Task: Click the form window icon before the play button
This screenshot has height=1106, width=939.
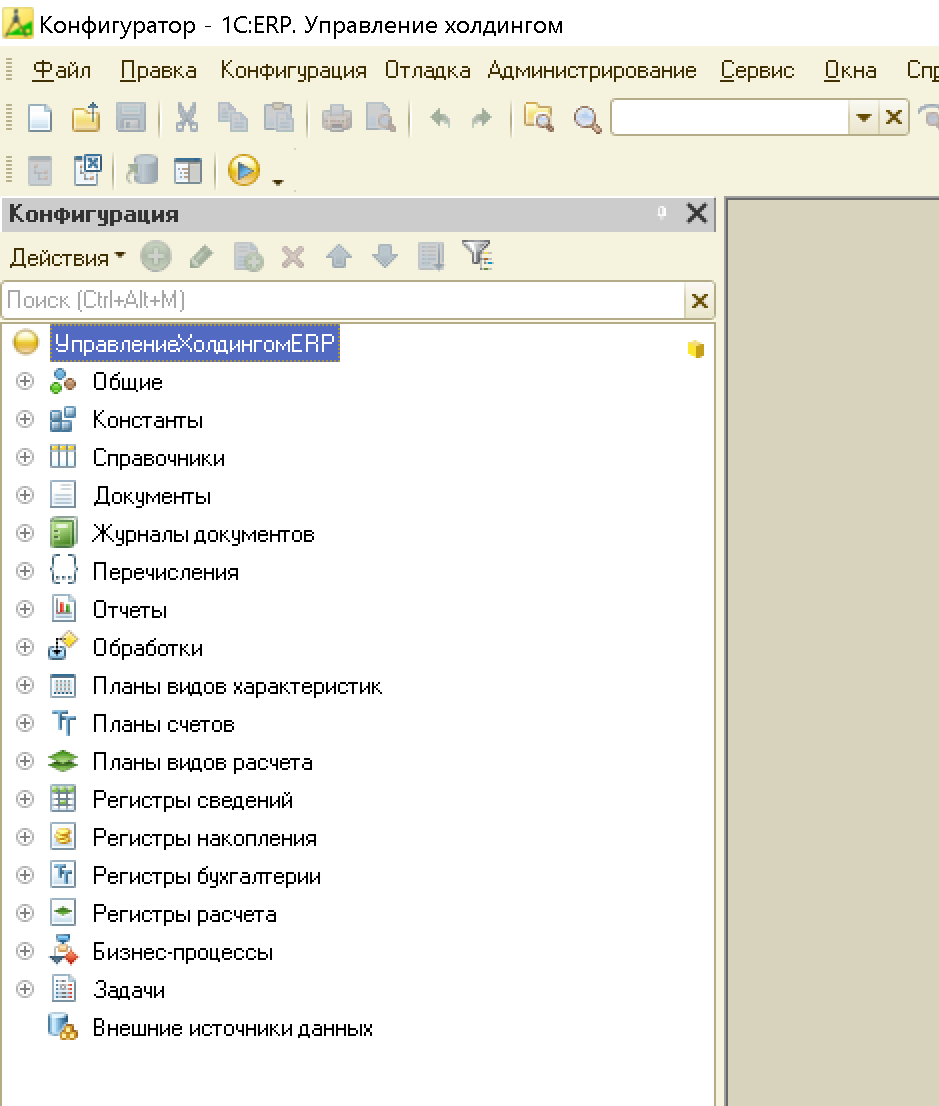Action: [x=188, y=171]
